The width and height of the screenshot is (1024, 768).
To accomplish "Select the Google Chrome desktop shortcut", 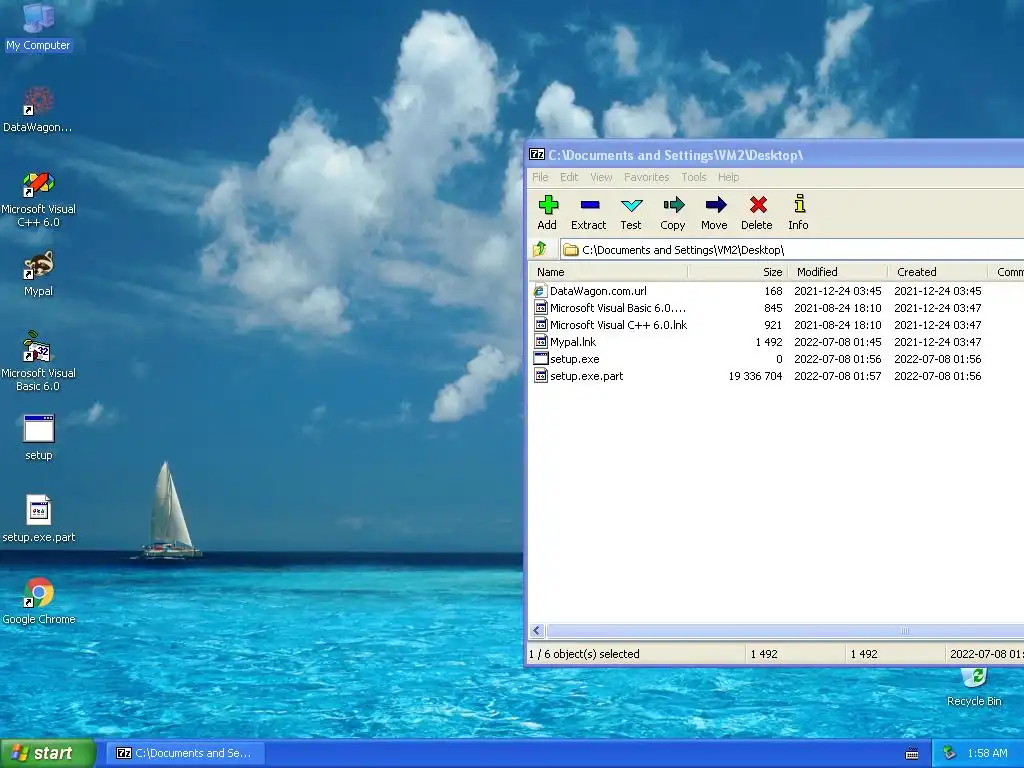I will click(38, 601).
